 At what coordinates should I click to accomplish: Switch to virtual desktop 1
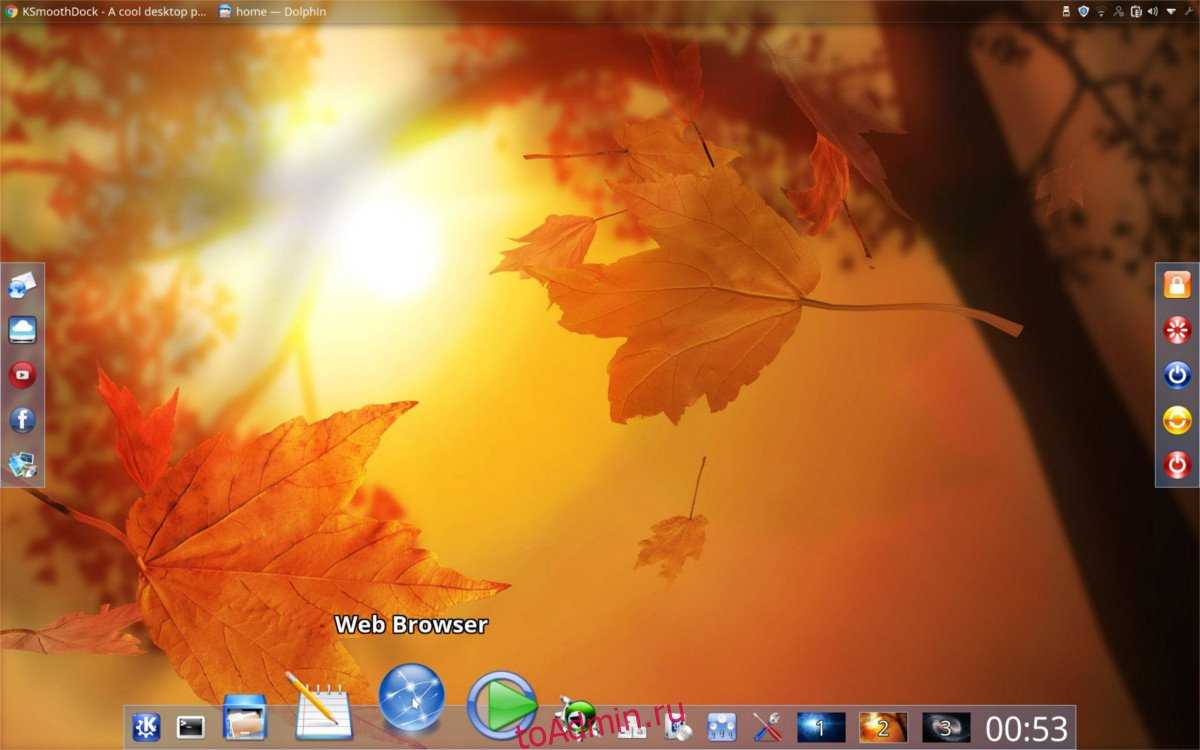click(821, 727)
